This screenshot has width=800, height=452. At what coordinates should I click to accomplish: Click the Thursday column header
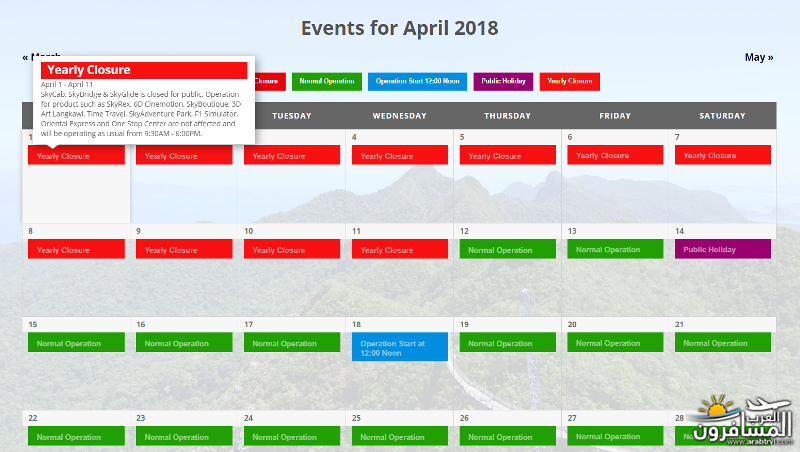[507, 116]
